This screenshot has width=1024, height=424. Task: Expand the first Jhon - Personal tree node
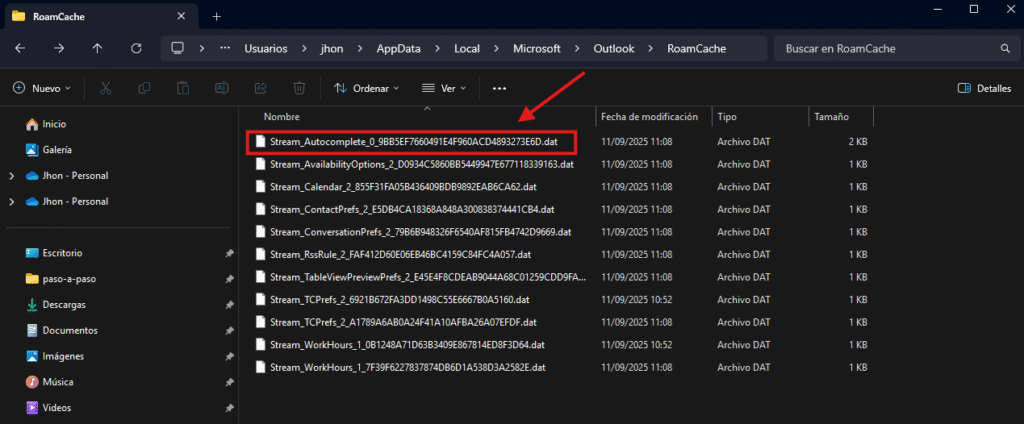(x=11, y=176)
